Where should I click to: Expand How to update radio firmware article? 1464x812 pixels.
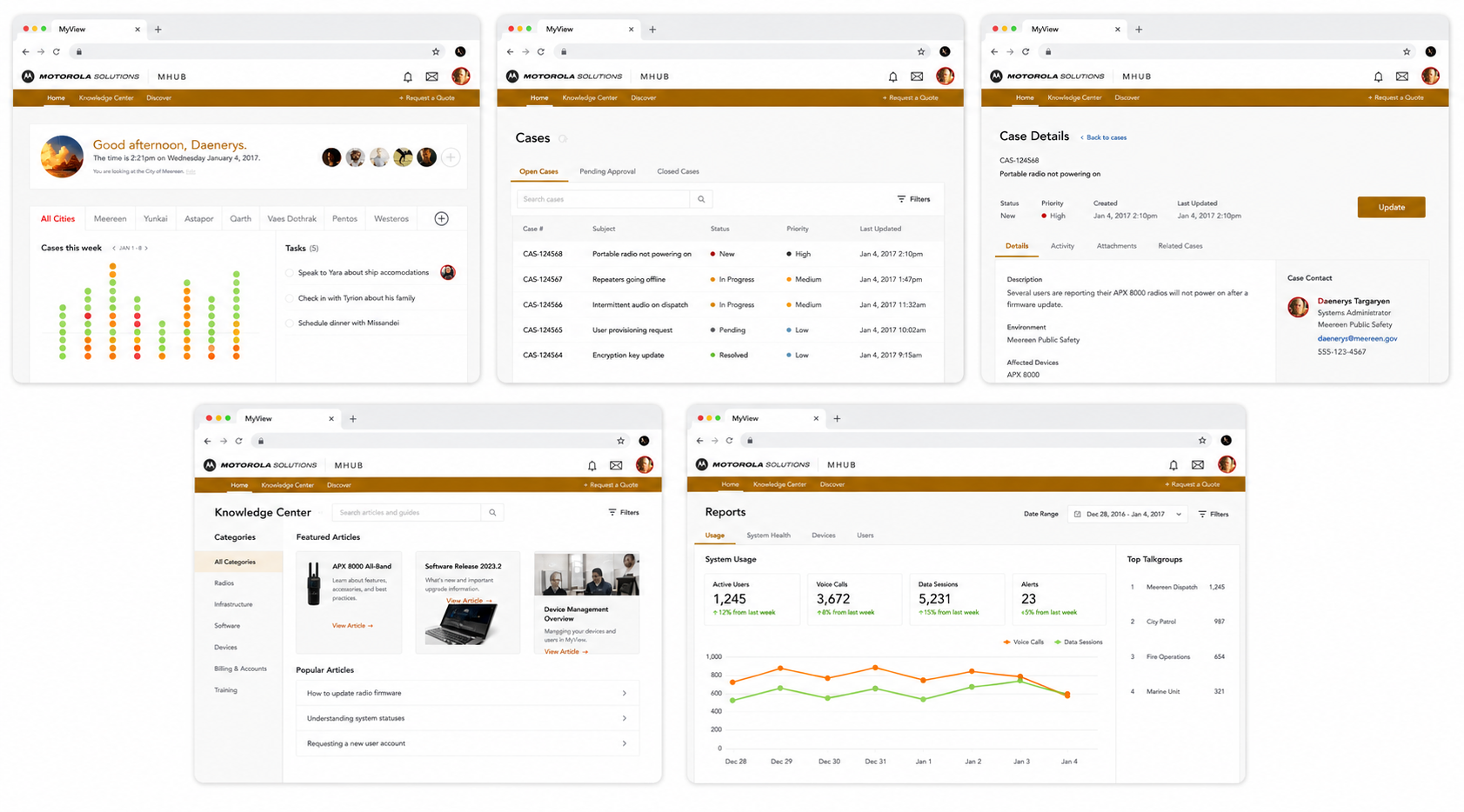(x=467, y=693)
